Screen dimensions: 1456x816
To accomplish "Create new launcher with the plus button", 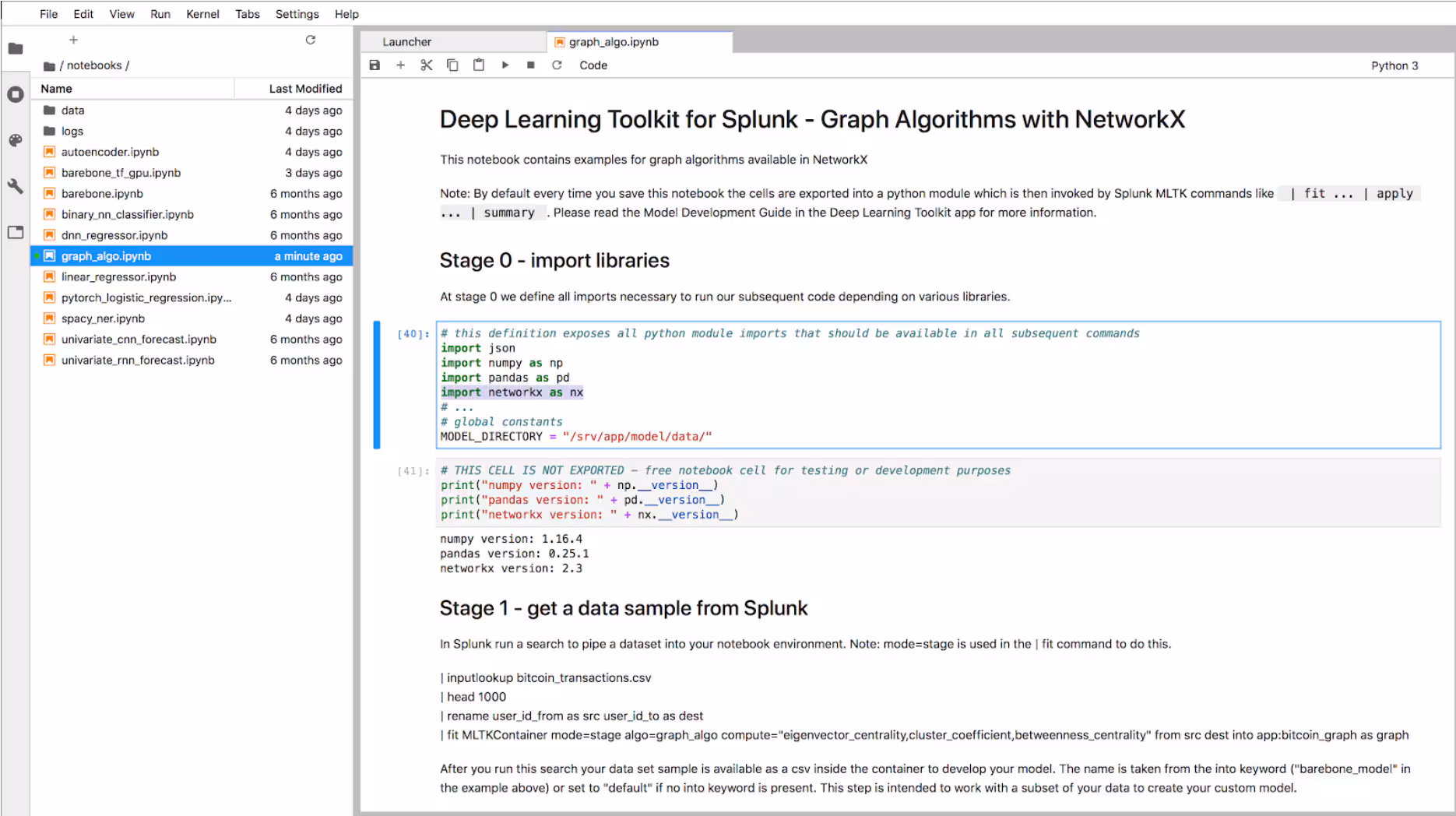I will point(73,39).
